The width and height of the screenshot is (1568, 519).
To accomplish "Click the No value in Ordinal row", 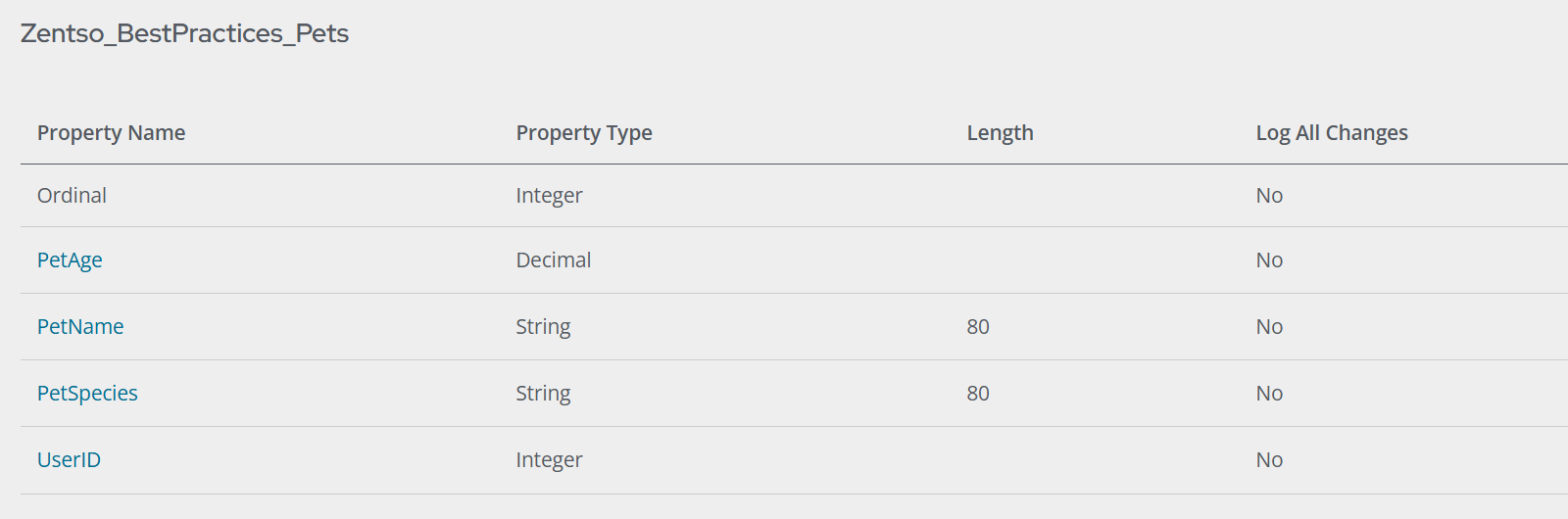I will [1268, 196].
